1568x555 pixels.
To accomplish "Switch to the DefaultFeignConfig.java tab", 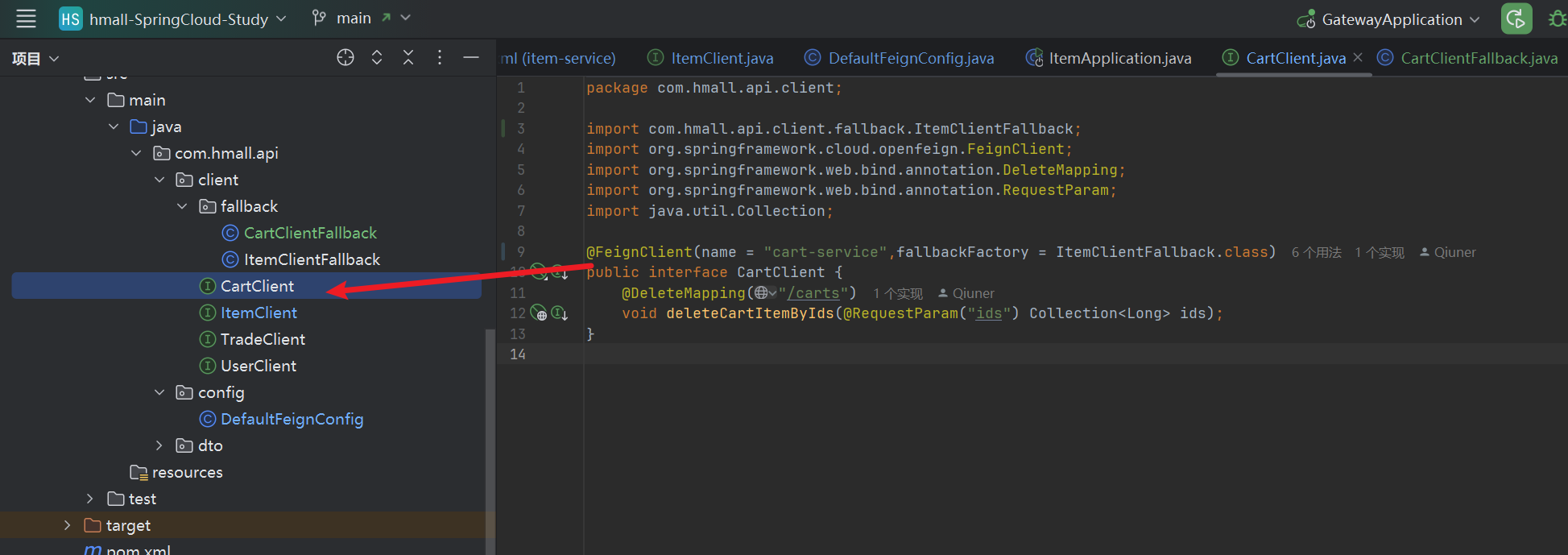I will tap(899, 58).
